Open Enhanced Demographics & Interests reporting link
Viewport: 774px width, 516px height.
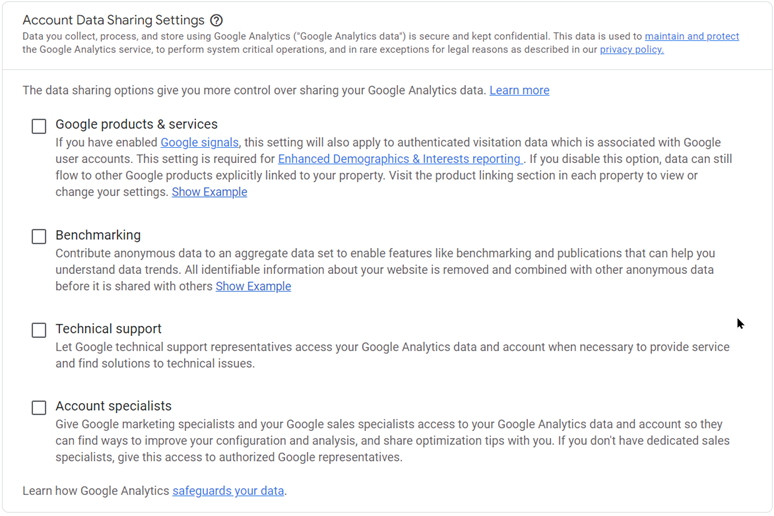pyautogui.click(x=400, y=159)
